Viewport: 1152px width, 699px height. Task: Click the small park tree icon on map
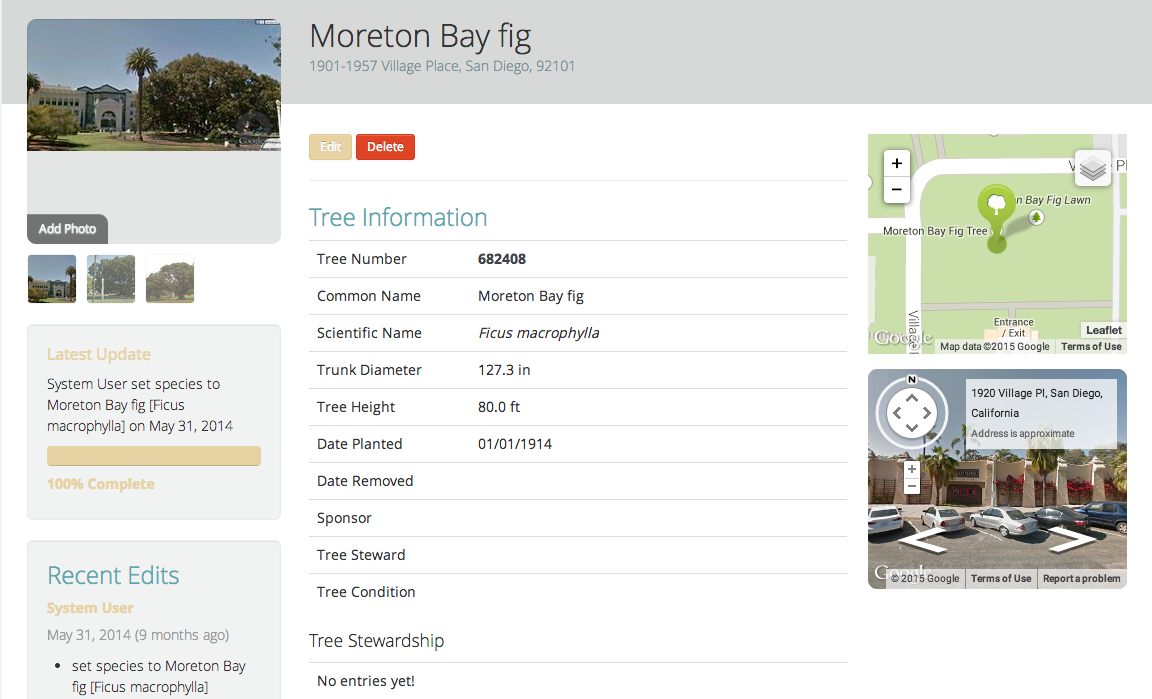(x=1036, y=216)
